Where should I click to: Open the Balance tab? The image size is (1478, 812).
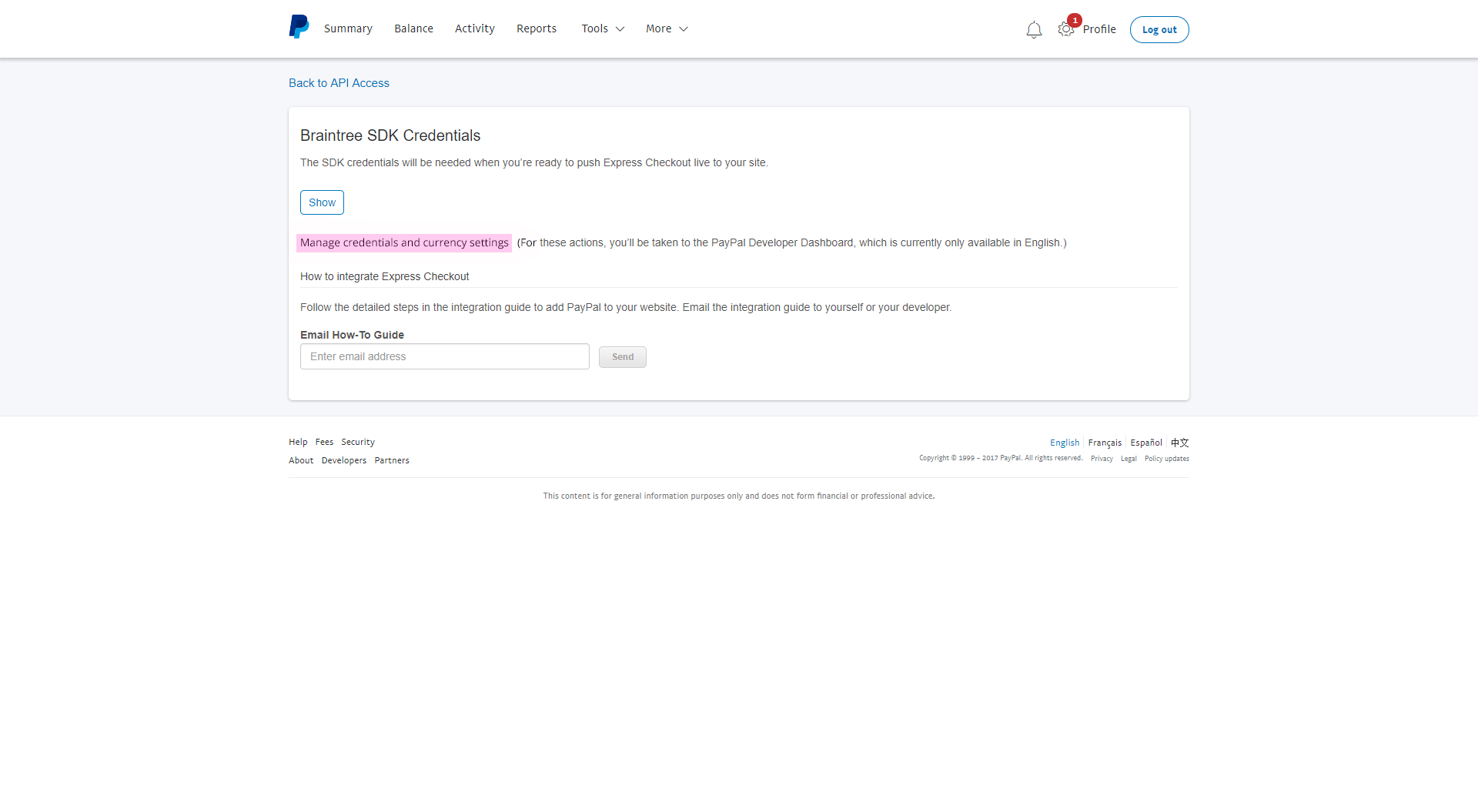[x=413, y=28]
